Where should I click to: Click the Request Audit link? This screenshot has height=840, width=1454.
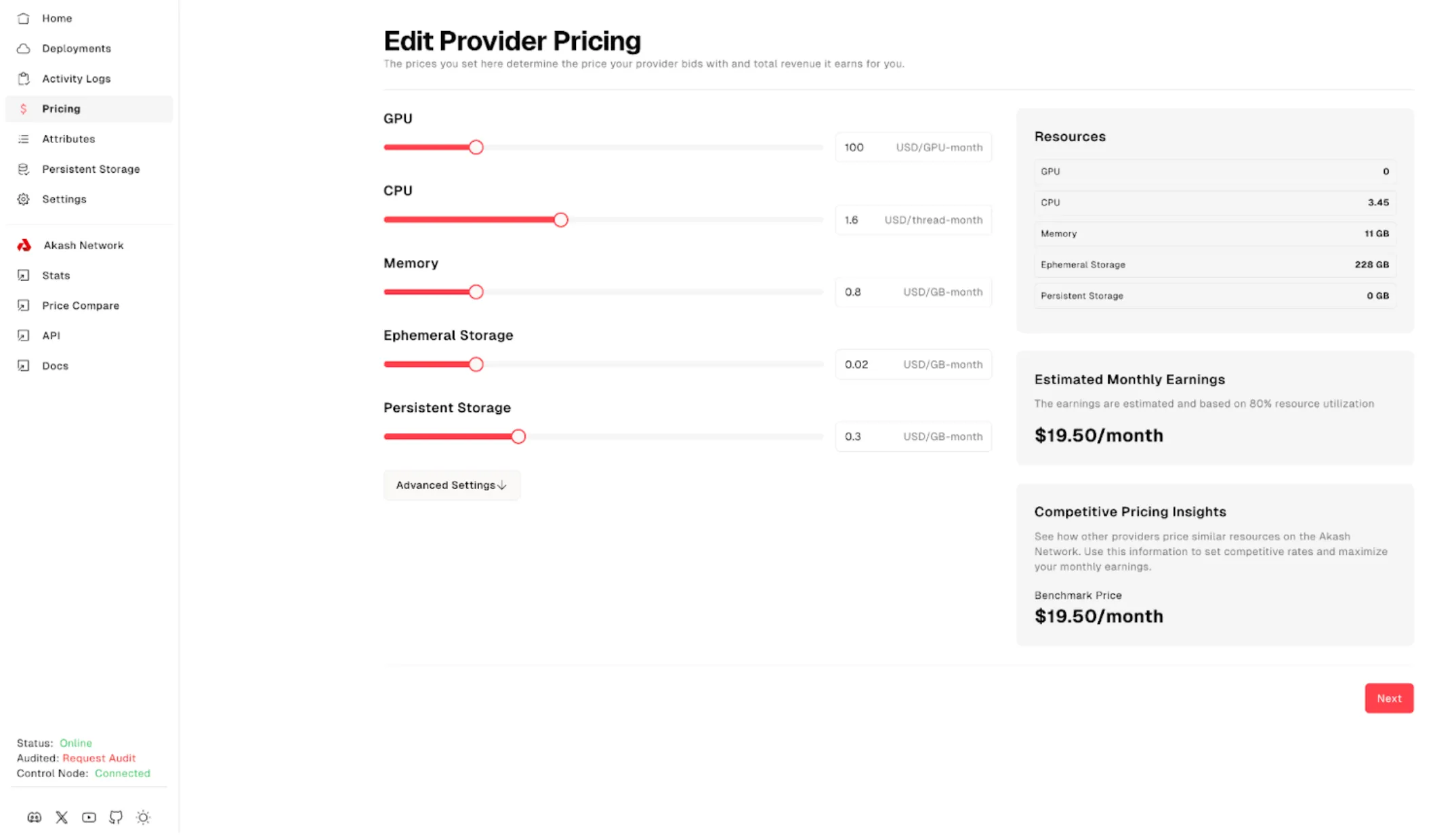[99, 758]
